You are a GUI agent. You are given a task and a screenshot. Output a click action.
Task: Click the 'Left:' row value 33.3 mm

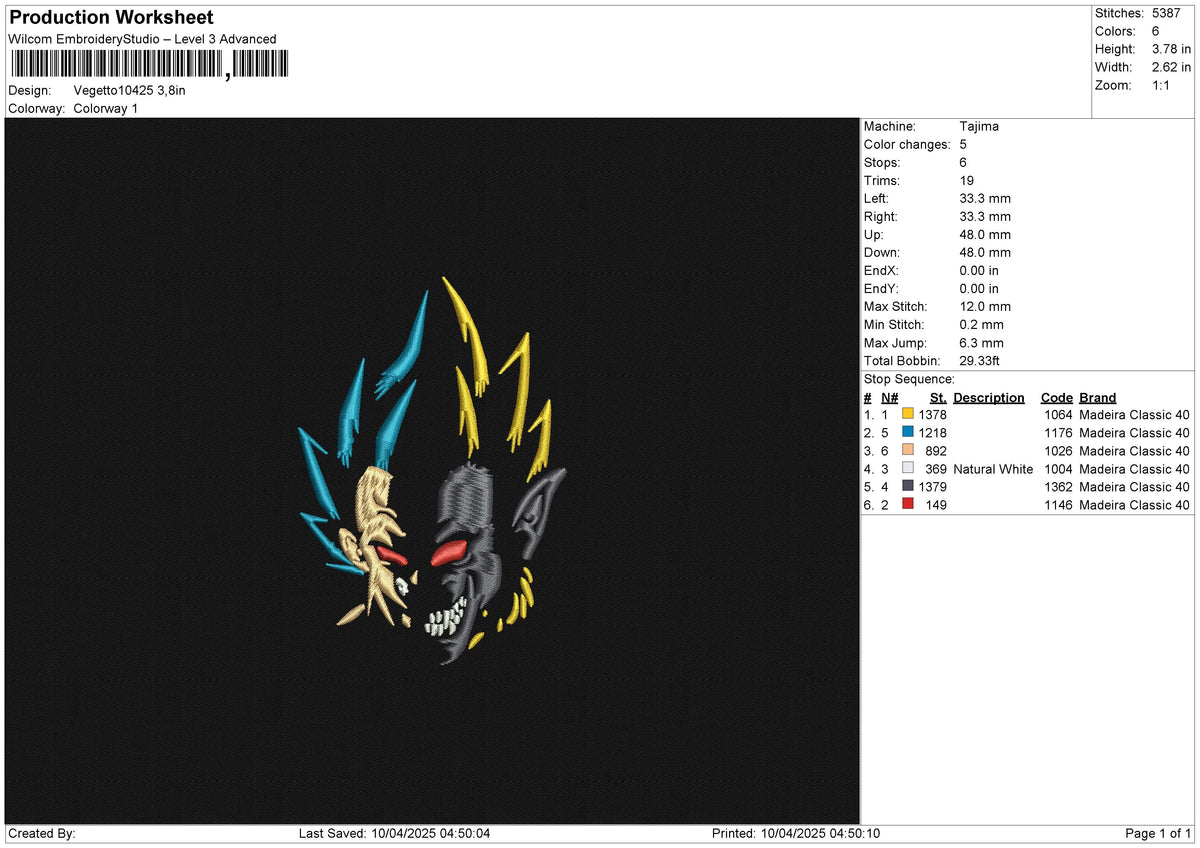(985, 198)
